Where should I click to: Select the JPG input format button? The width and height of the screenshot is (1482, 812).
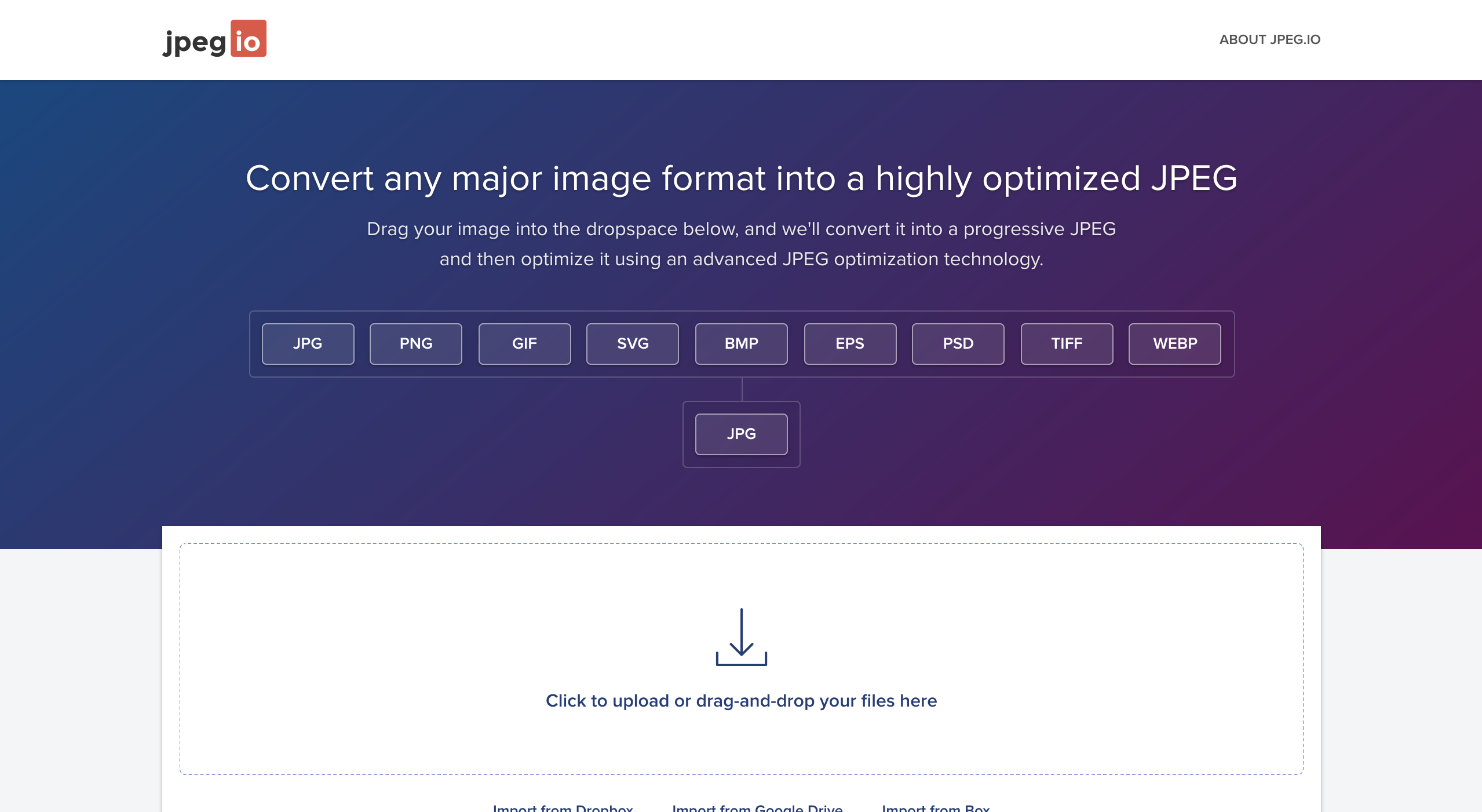308,343
